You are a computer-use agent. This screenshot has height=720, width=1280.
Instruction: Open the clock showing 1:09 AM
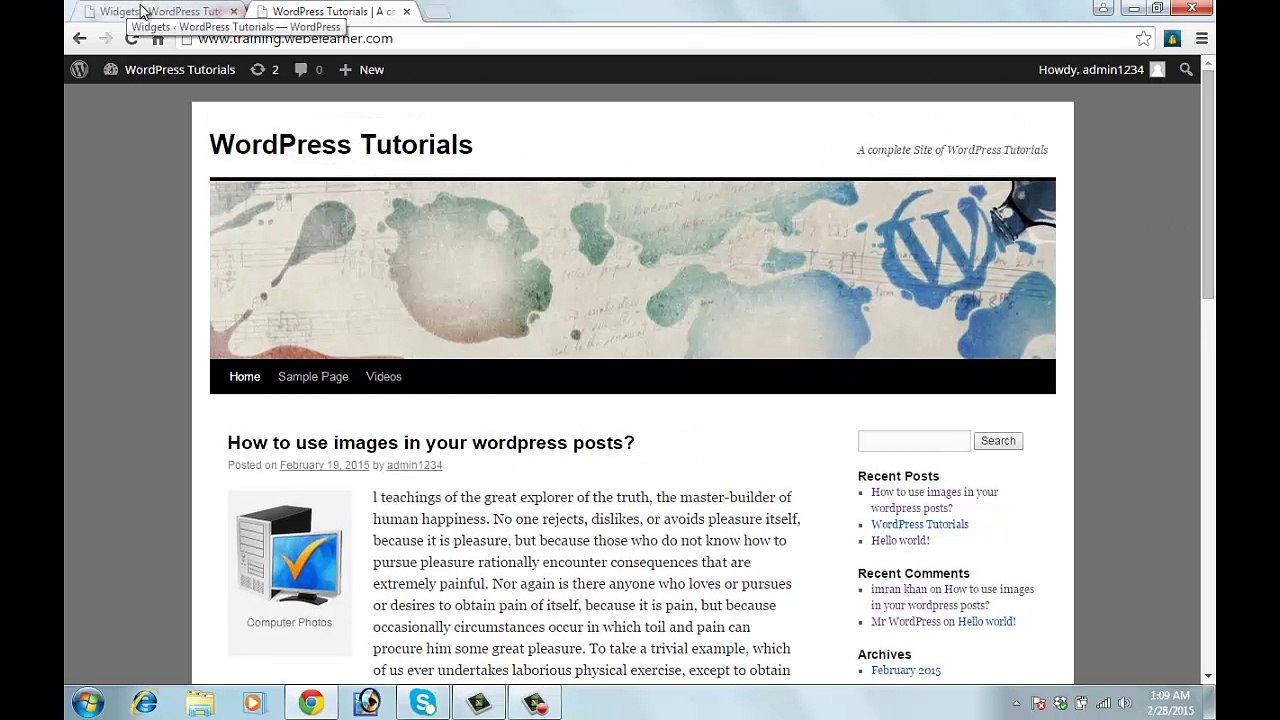click(1169, 703)
